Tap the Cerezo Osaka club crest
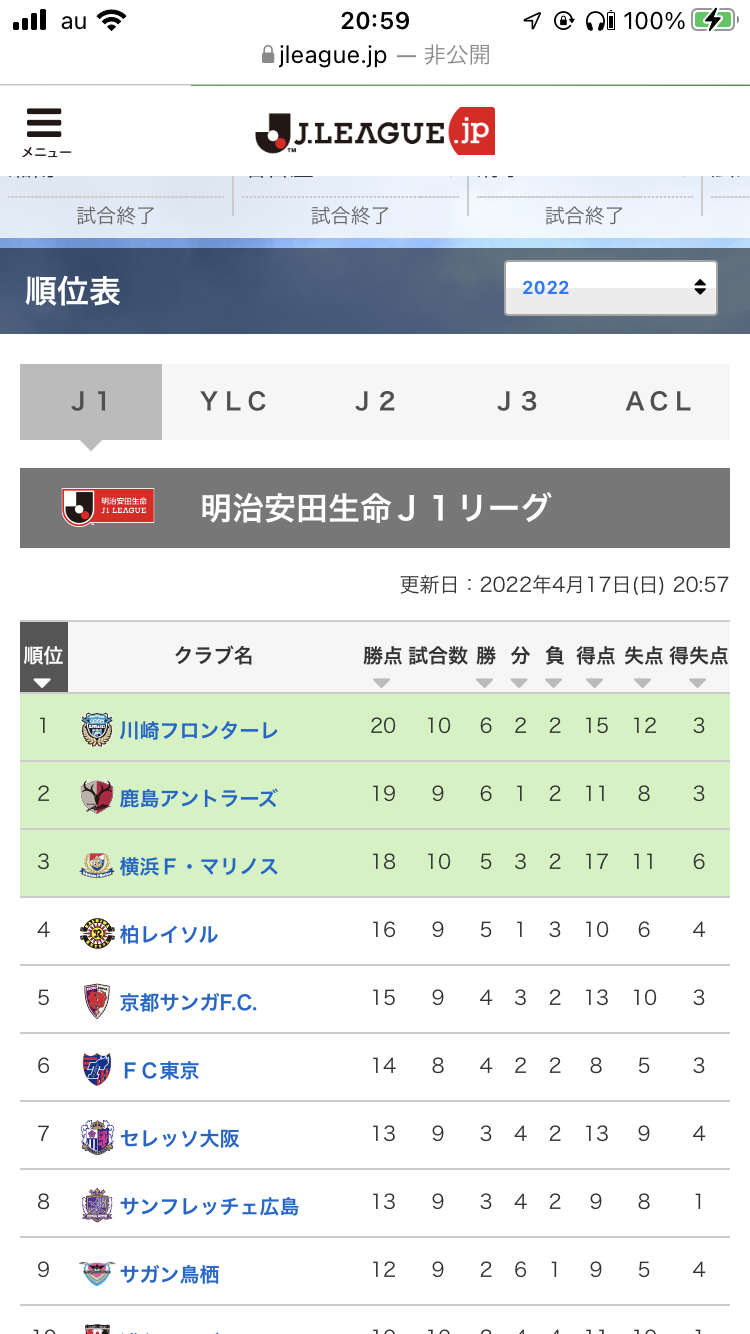This screenshot has width=750, height=1334. click(x=97, y=1137)
